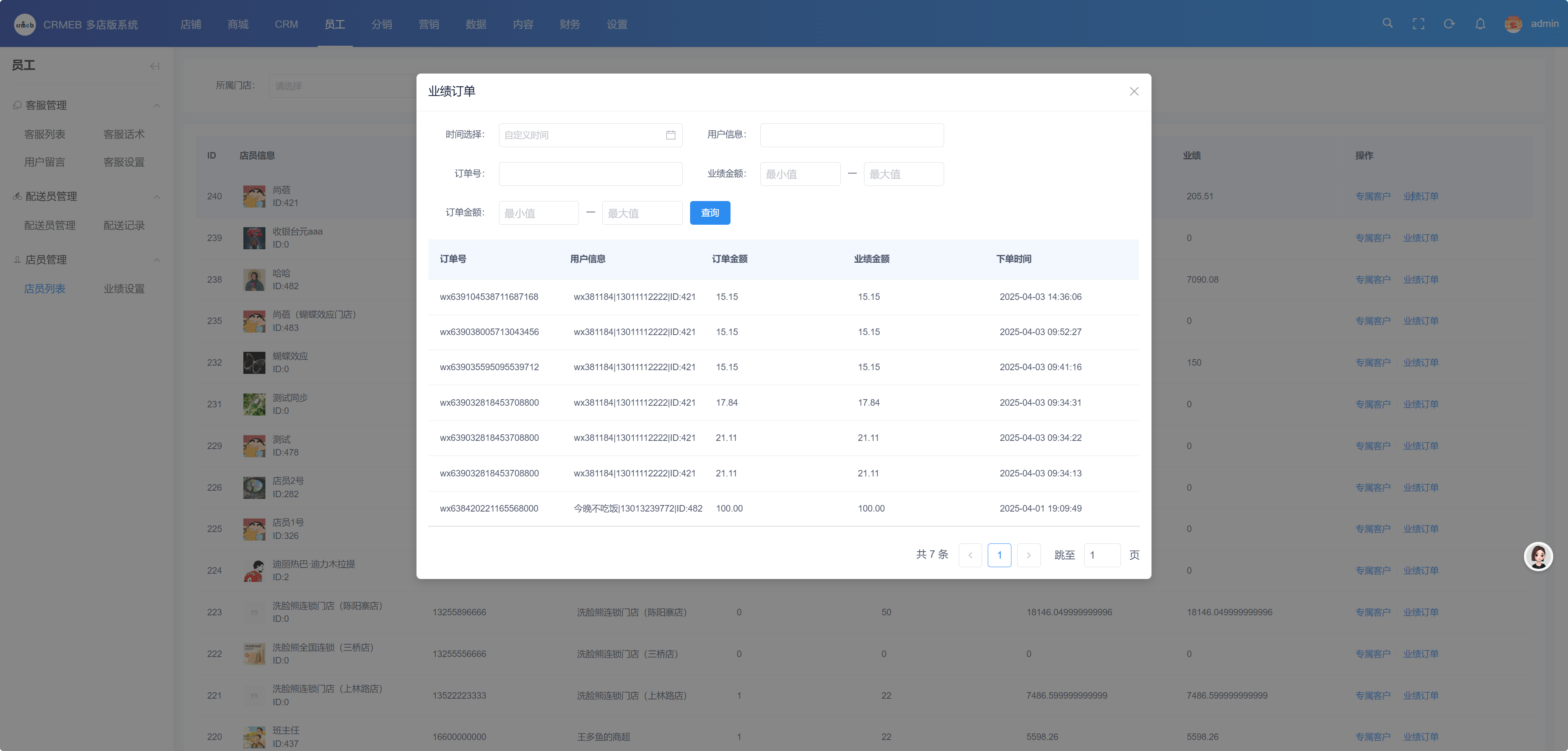Open the notification bell

tap(1480, 24)
